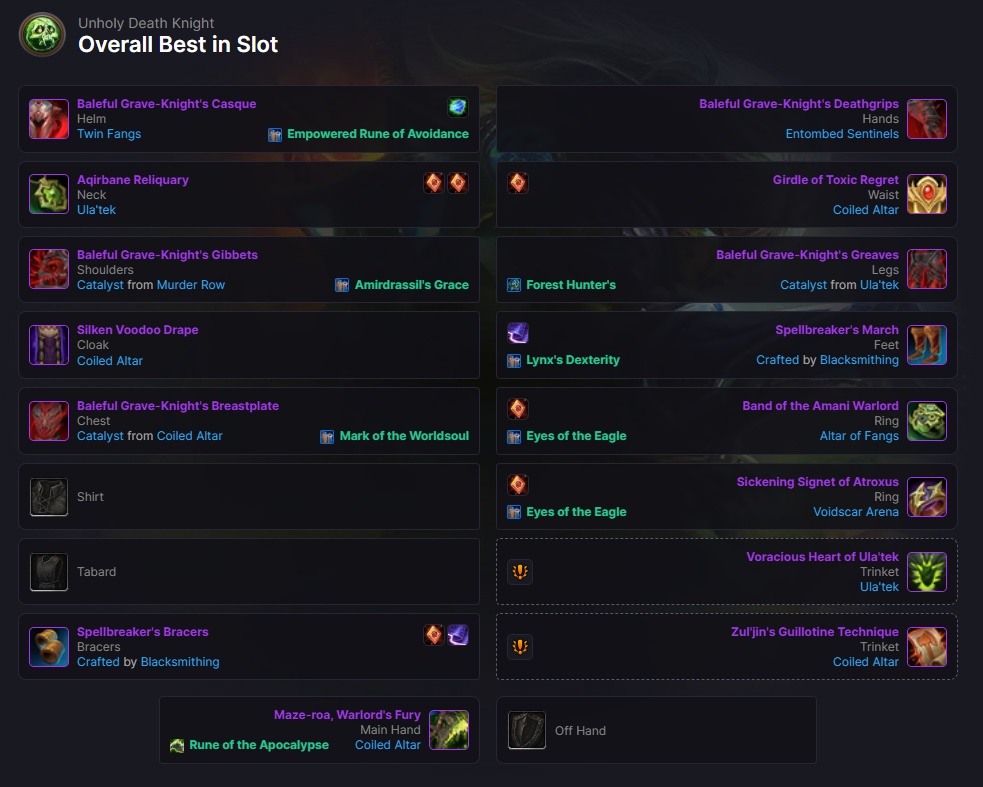Open the Empowered Rune of Avoidance enchant link
The image size is (983, 787).
378,134
